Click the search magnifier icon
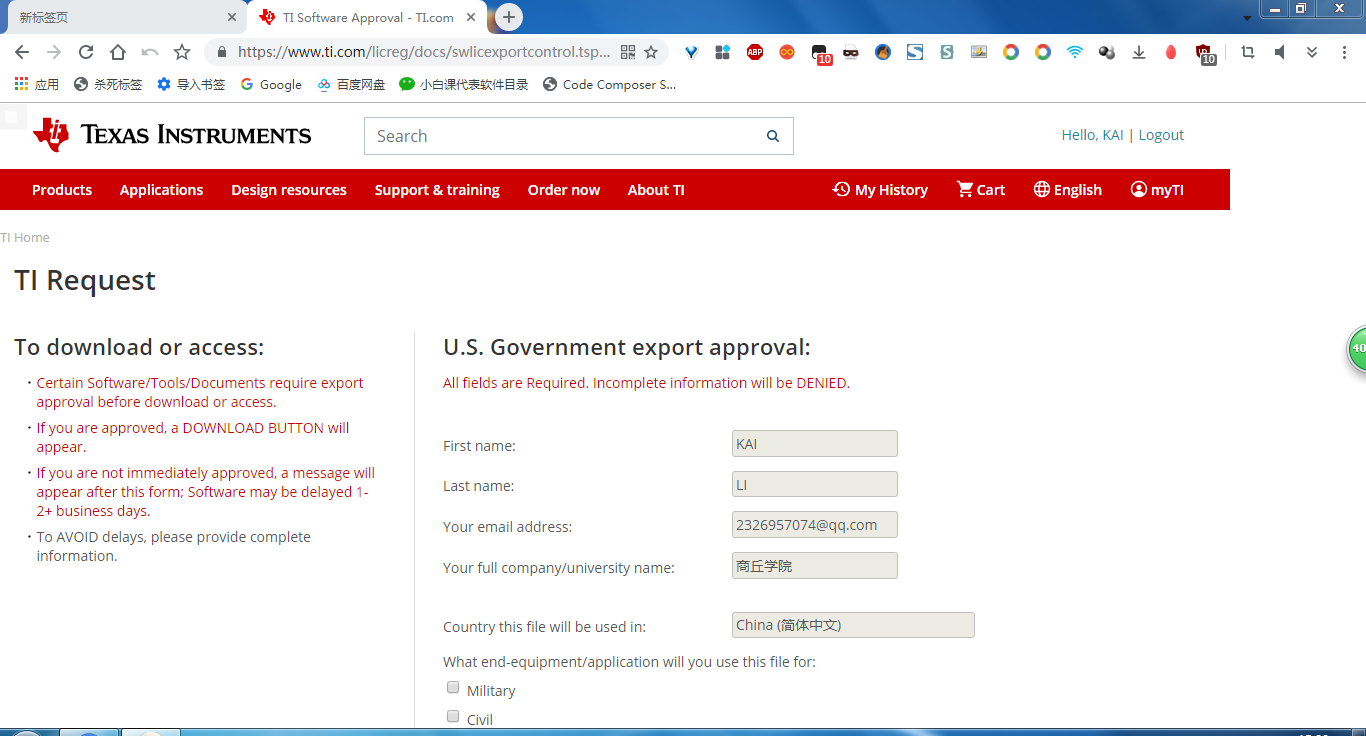The width and height of the screenshot is (1366, 736). pos(773,136)
